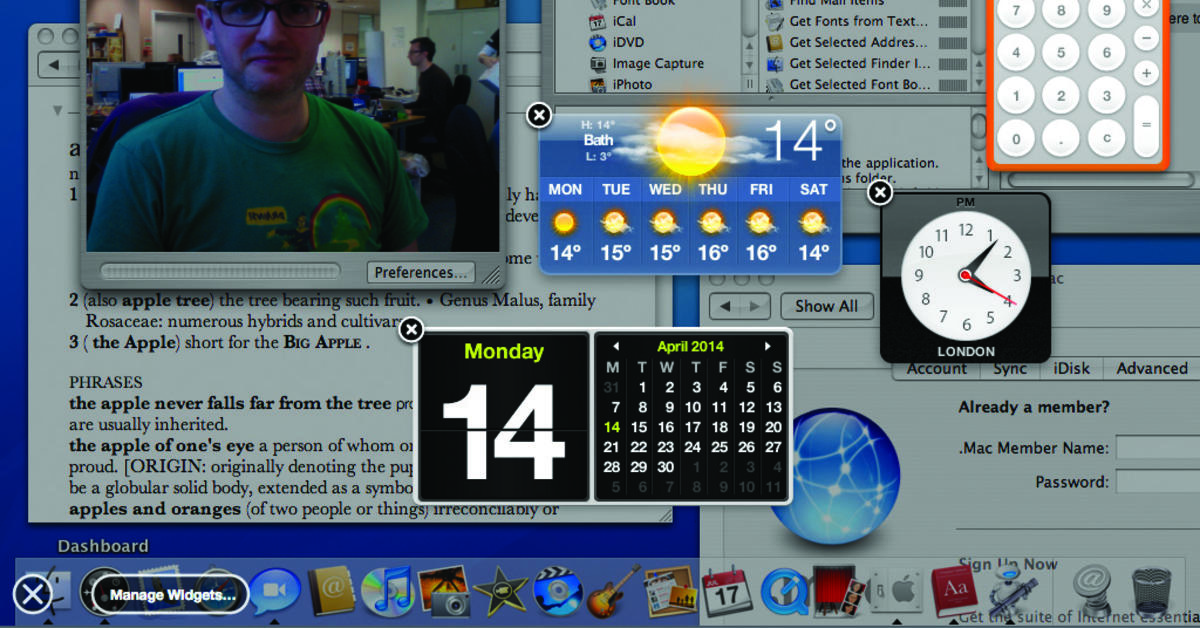
Task: Click calculator minus key
Action: point(1146,38)
